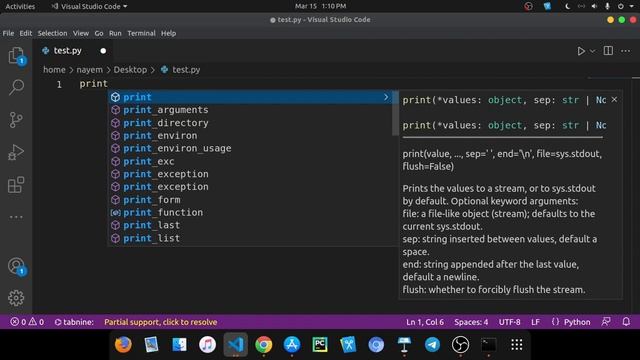Open Visual Studio Code app menu
Viewport: 640px width, 360px height.
[89, 6]
